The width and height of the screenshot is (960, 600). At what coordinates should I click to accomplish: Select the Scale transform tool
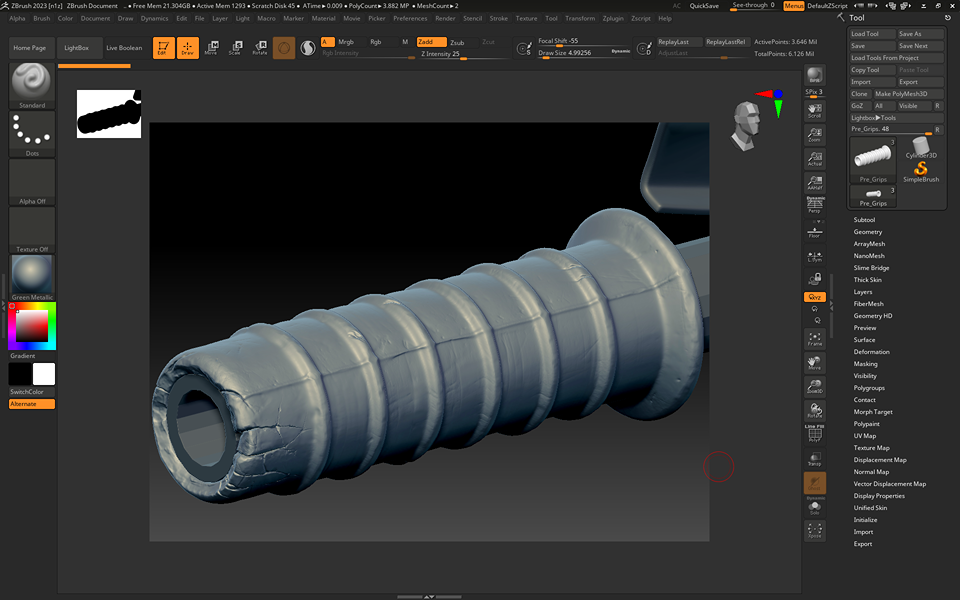pos(235,47)
